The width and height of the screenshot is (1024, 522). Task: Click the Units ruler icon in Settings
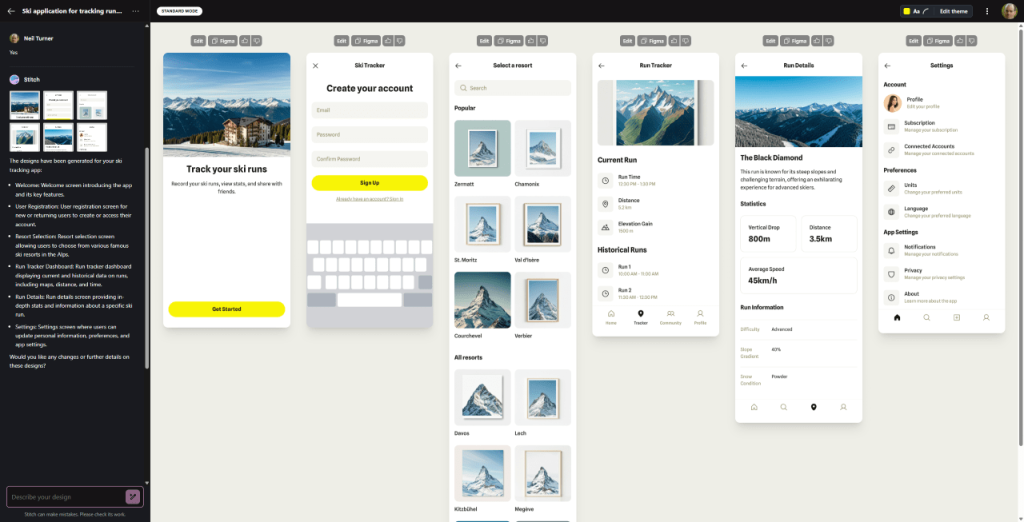pyautogui.click(x=891, y=188)
